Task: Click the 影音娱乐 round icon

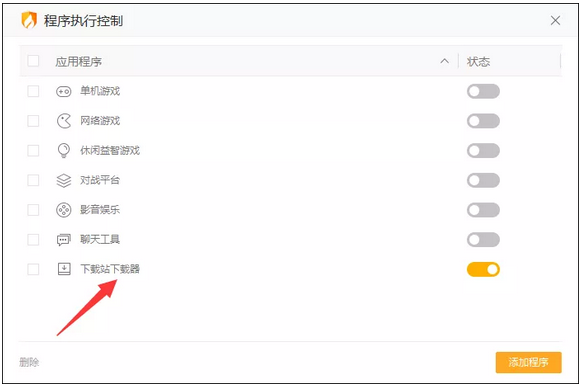Action: click(x=64, y=210)
